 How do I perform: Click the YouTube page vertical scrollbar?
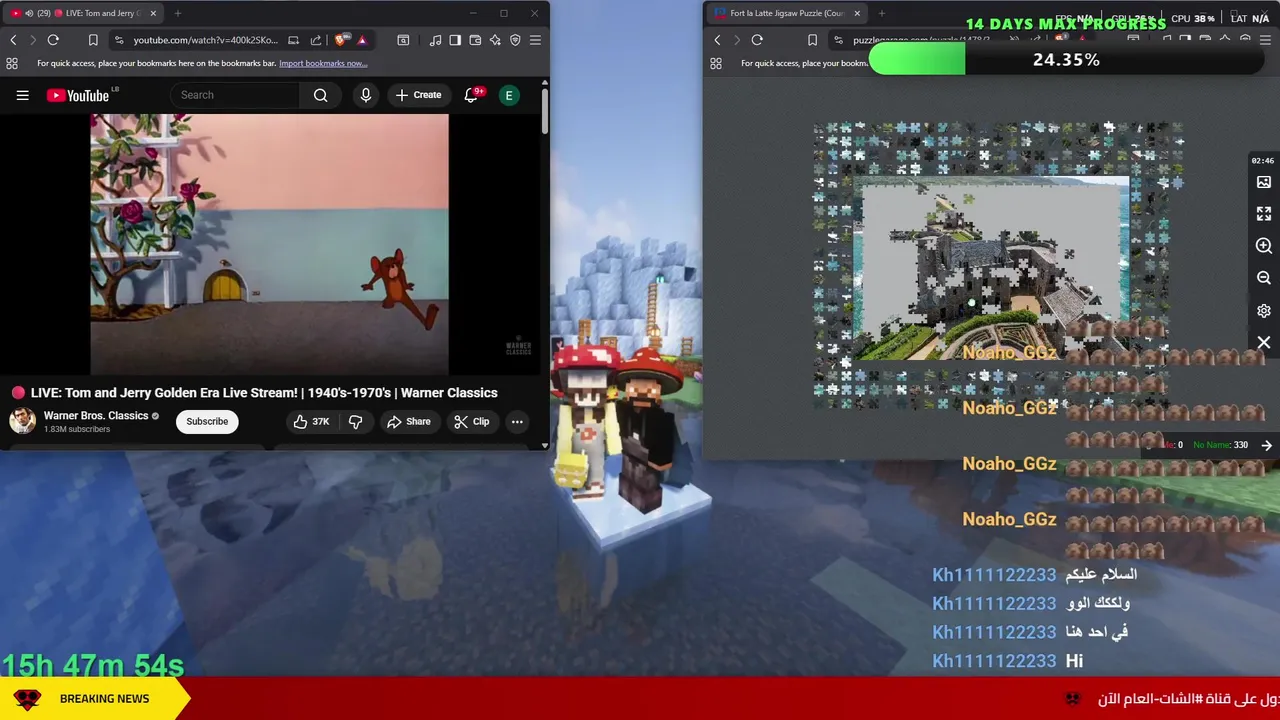click(x=544, y=110)
